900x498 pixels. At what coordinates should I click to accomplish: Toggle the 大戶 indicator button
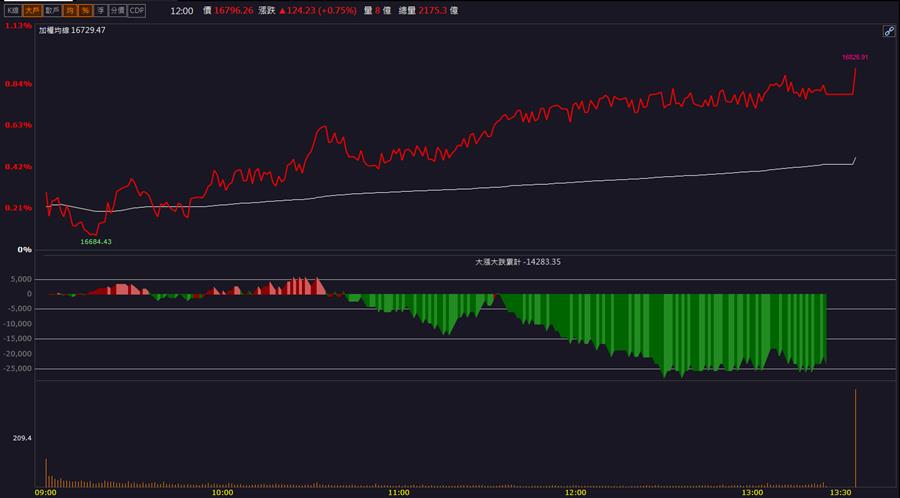click(33, 10)
